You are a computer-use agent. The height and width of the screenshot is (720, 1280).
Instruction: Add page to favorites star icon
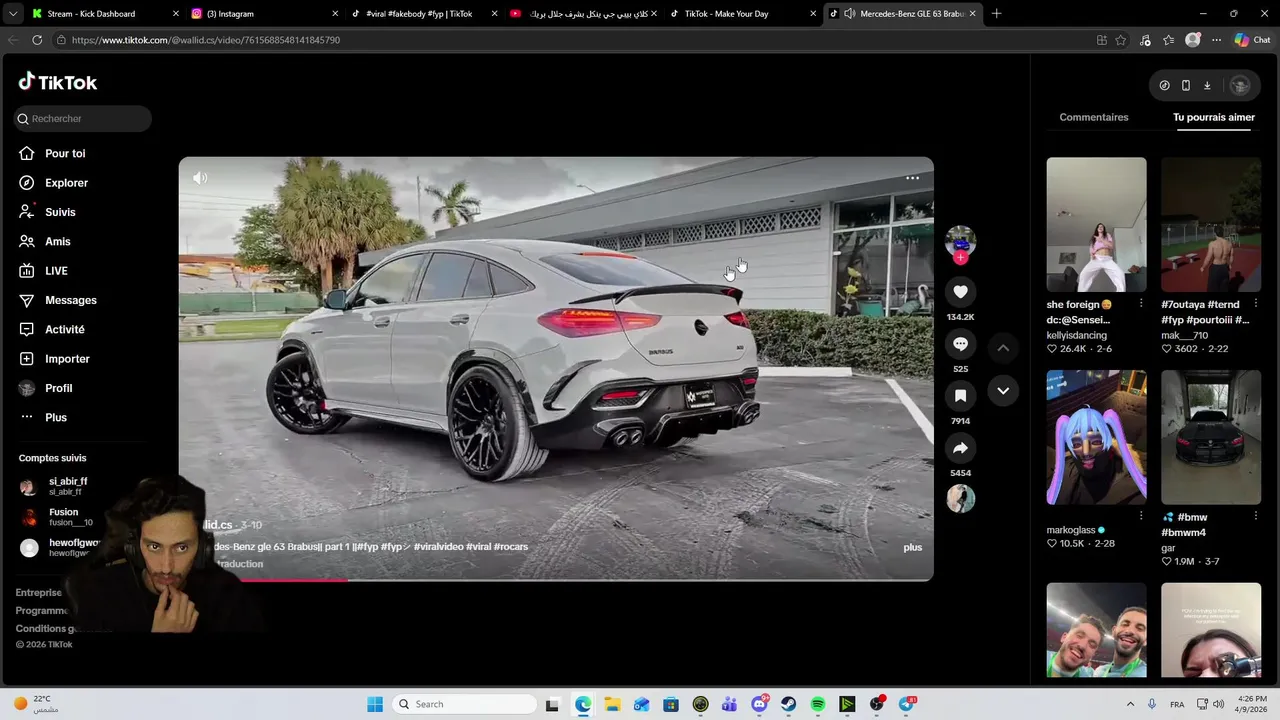tap(1121, 40)
